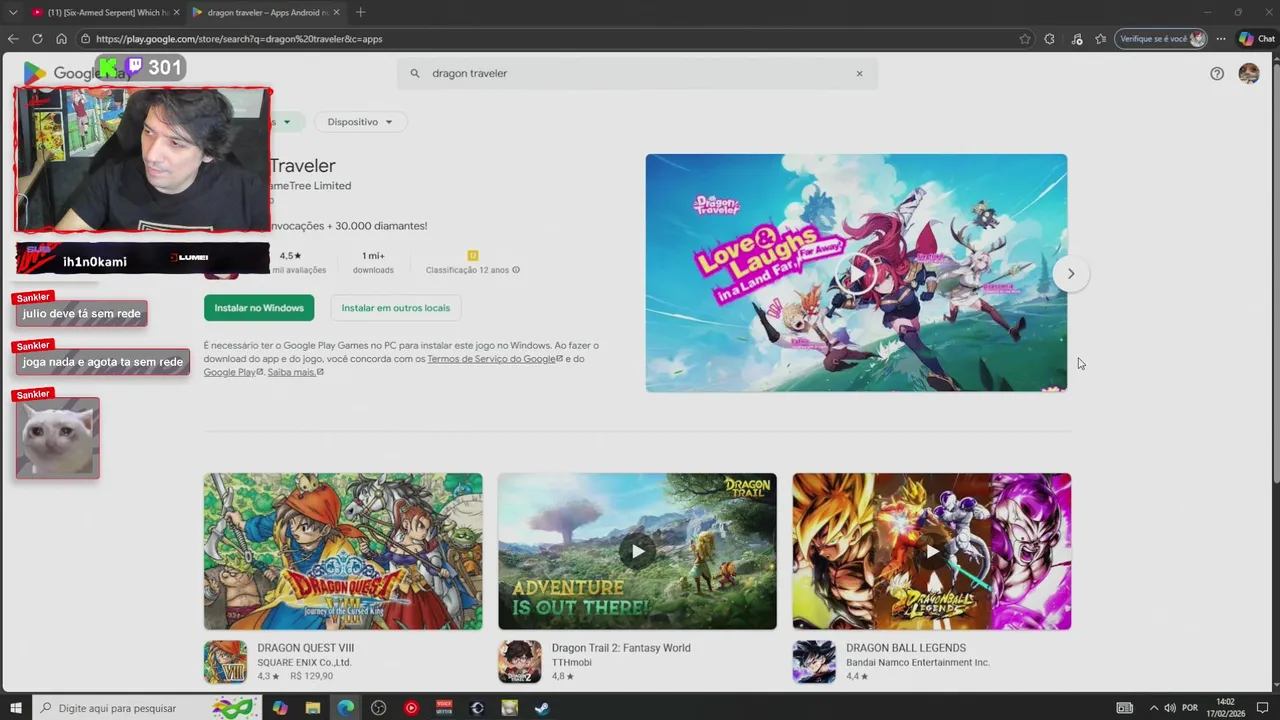Screen dimensions: 1280x720
Task: Close the Six-Armed Serpent YouTube tab
Action: [176, 12]
